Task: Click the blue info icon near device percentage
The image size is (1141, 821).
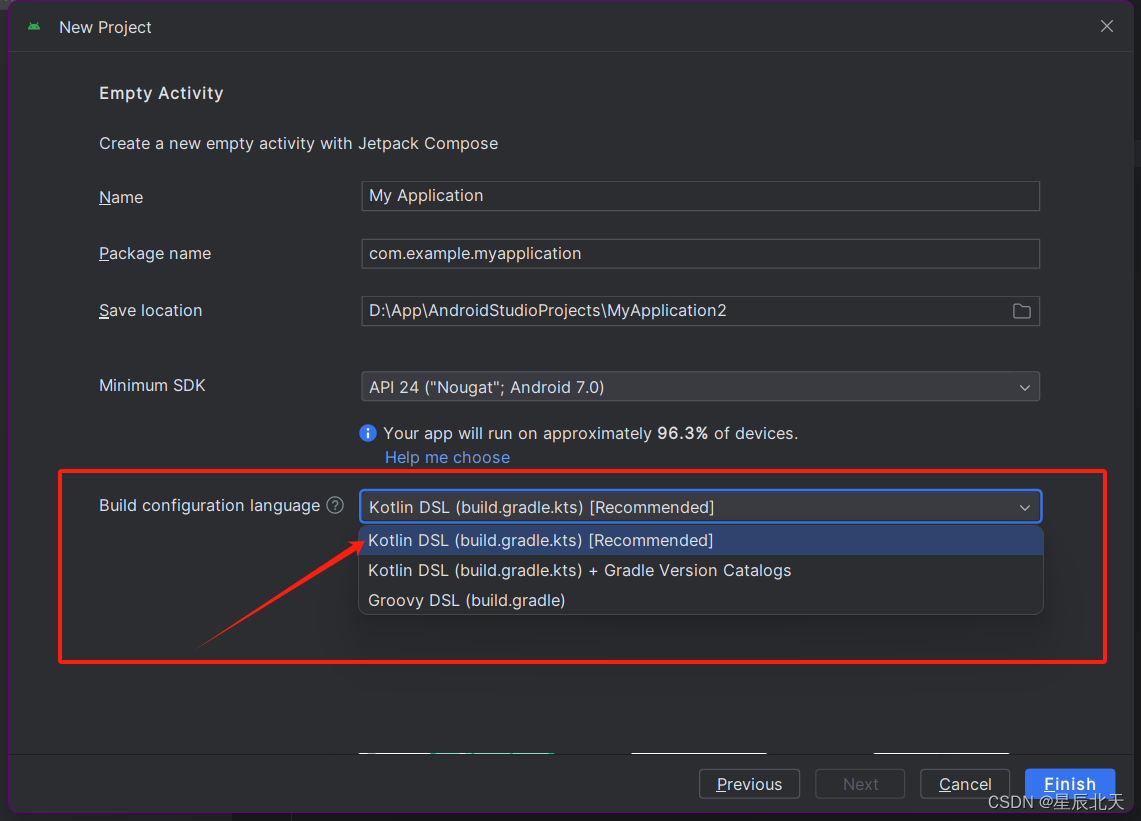Action: click(368, 433)
